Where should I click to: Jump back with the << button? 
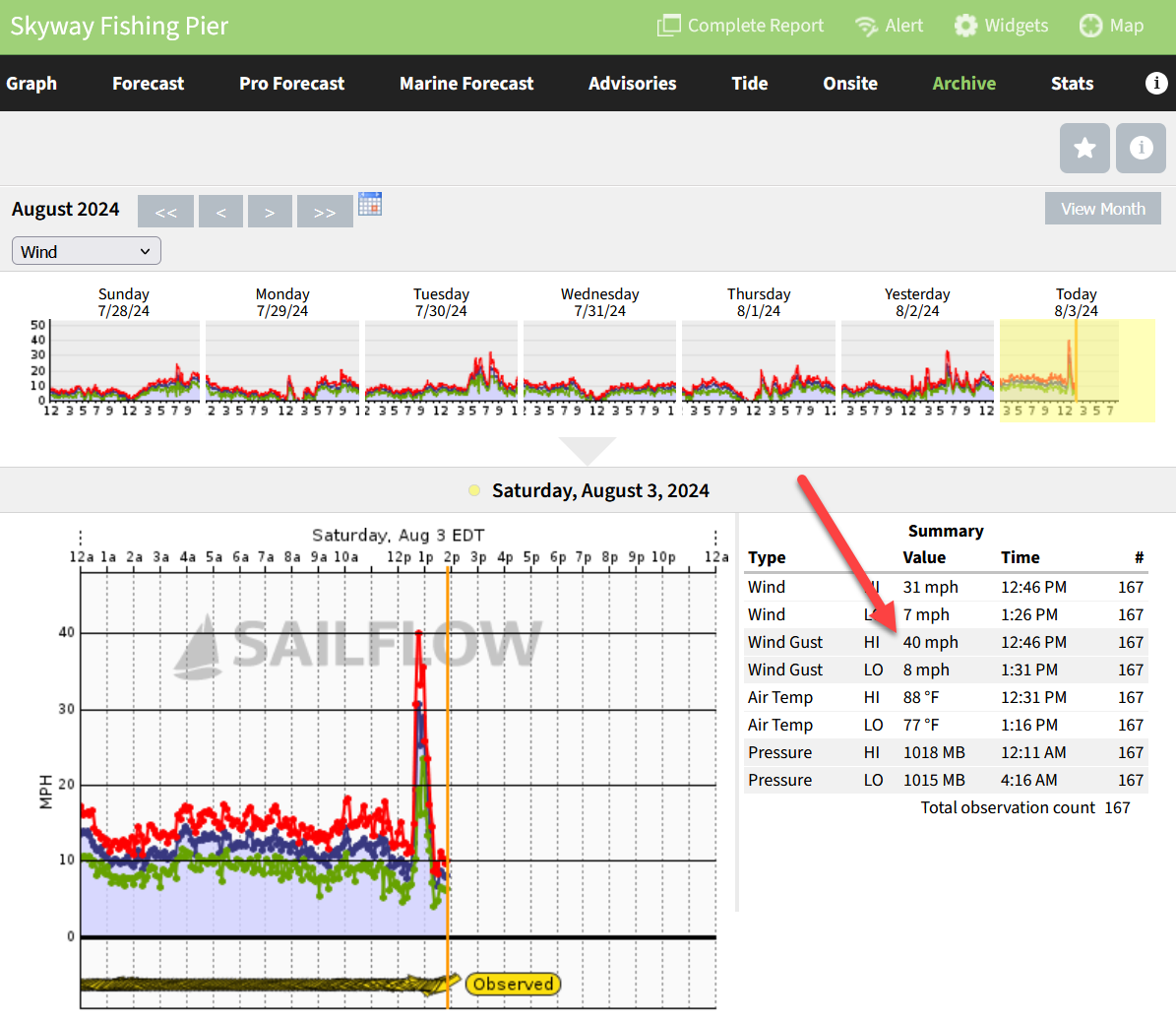(165, 212)
